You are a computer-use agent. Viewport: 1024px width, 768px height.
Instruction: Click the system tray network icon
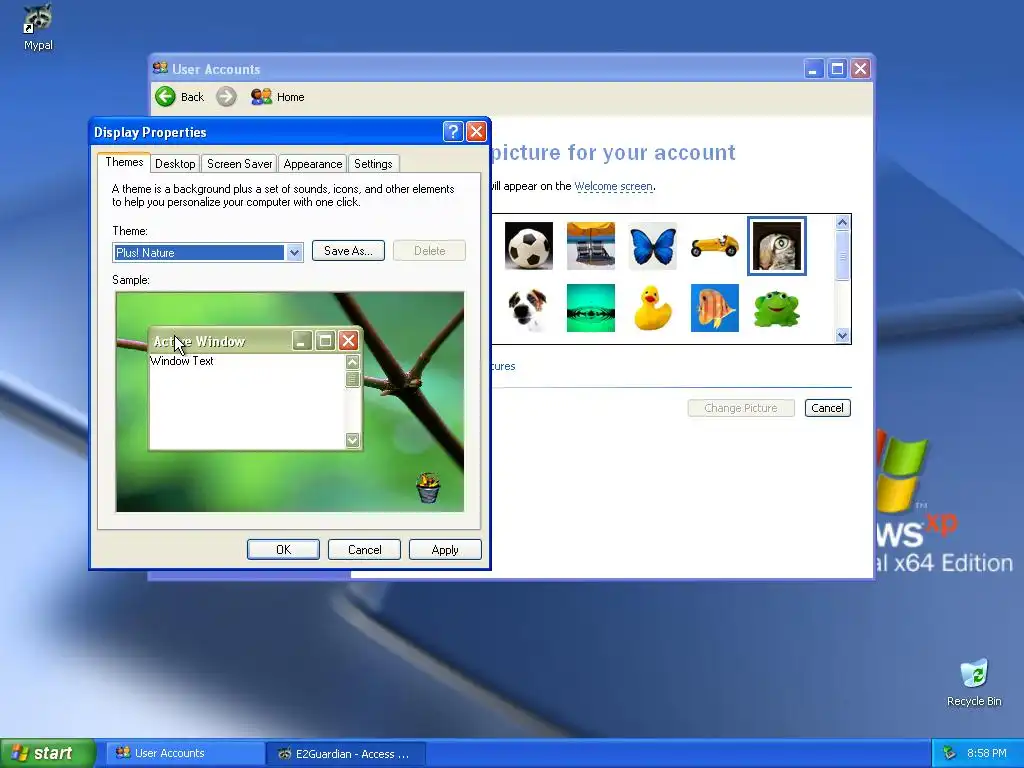point(950,753)
